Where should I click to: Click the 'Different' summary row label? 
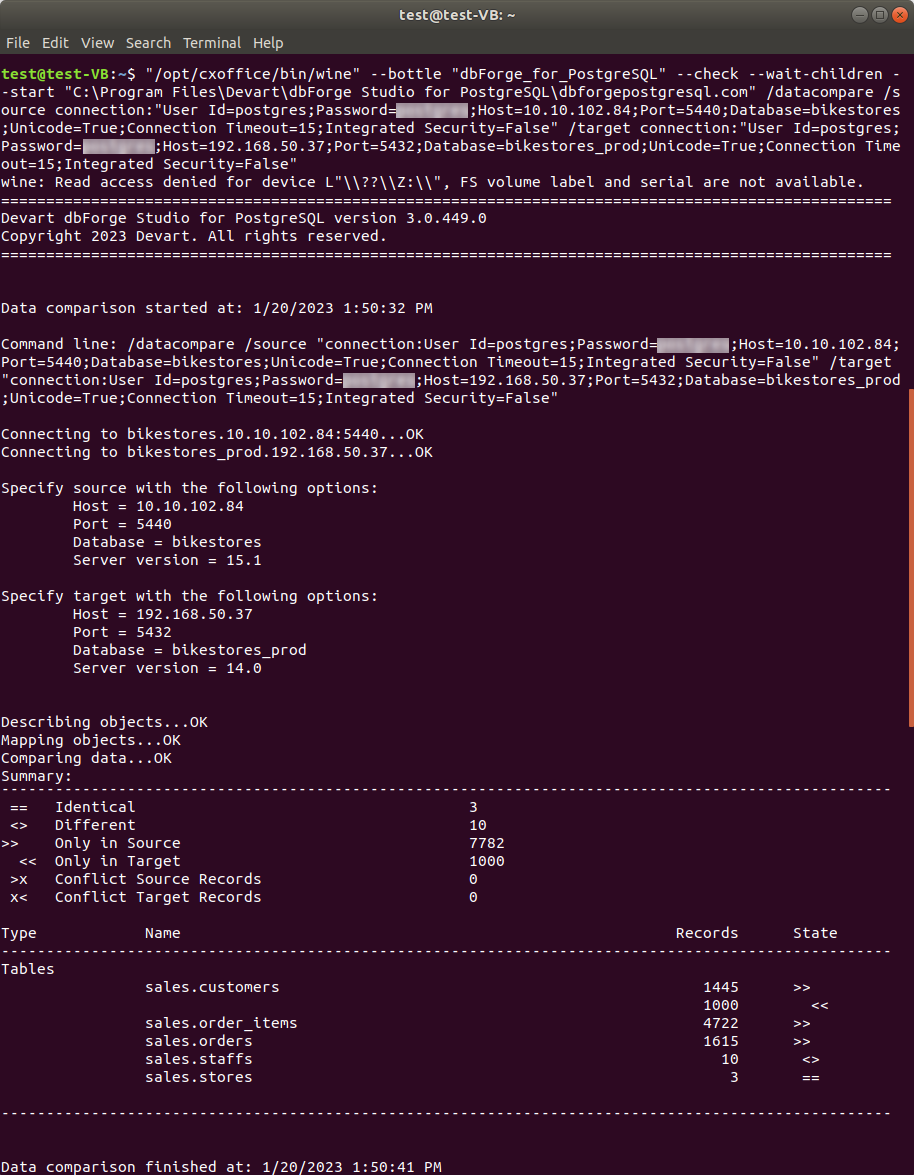(x=95, y=825)
